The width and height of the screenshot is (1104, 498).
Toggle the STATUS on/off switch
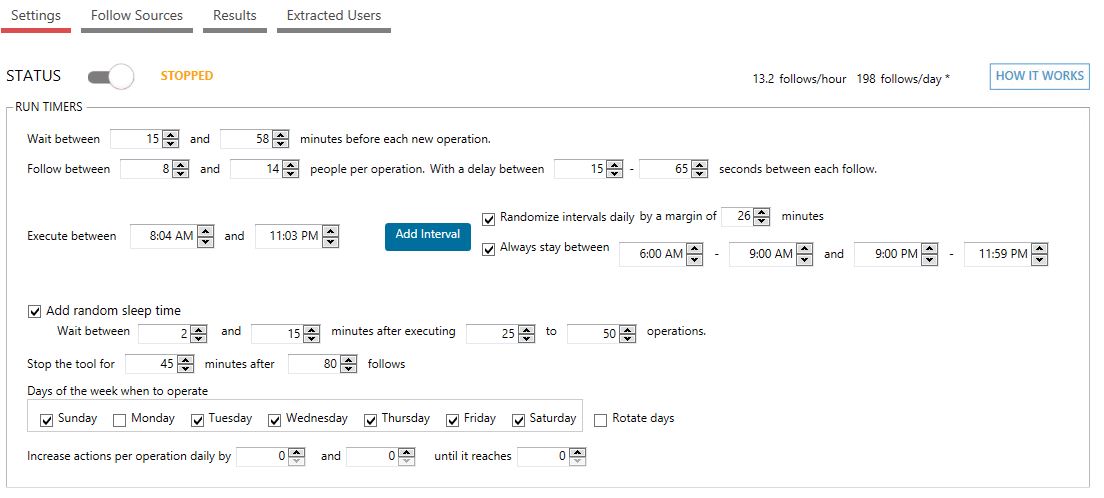point(111,76)
